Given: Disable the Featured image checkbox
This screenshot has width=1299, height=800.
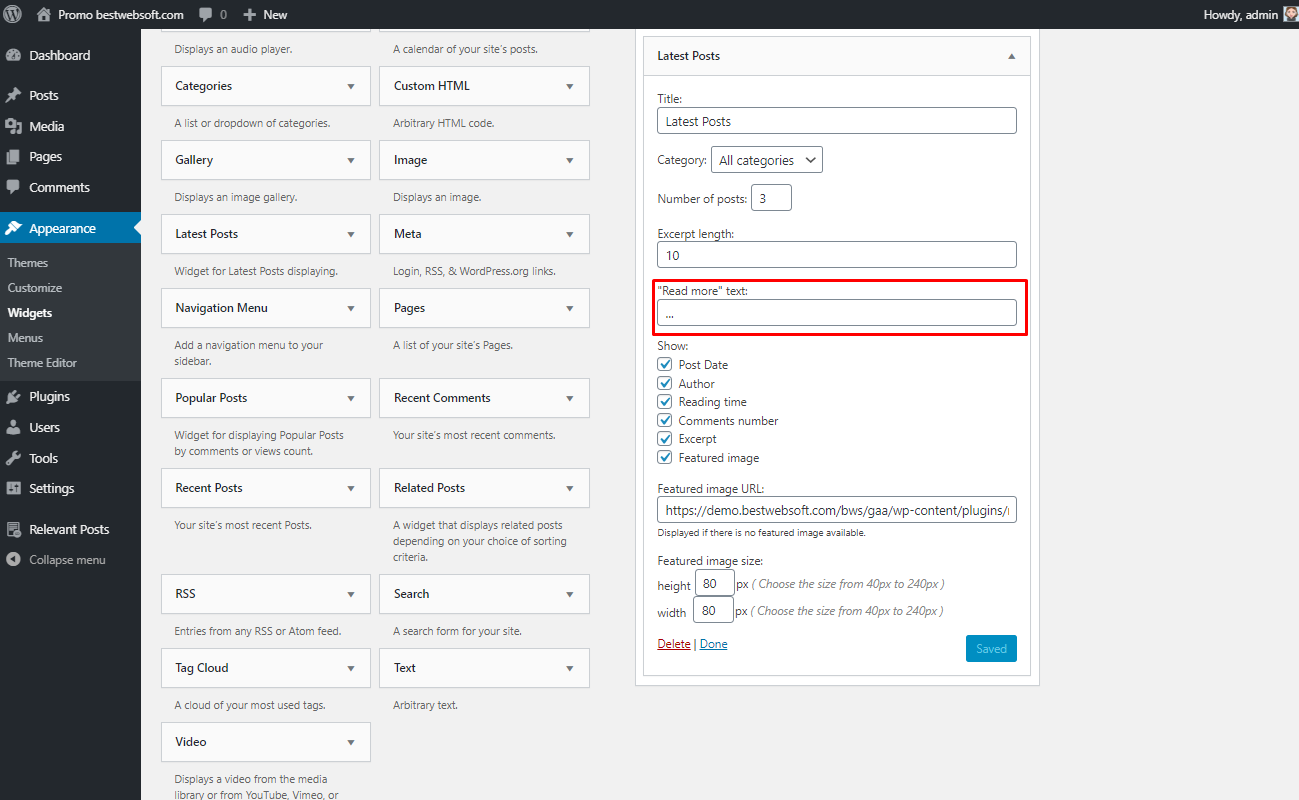Looking at the screenshot, I should (x=665, y=458).
